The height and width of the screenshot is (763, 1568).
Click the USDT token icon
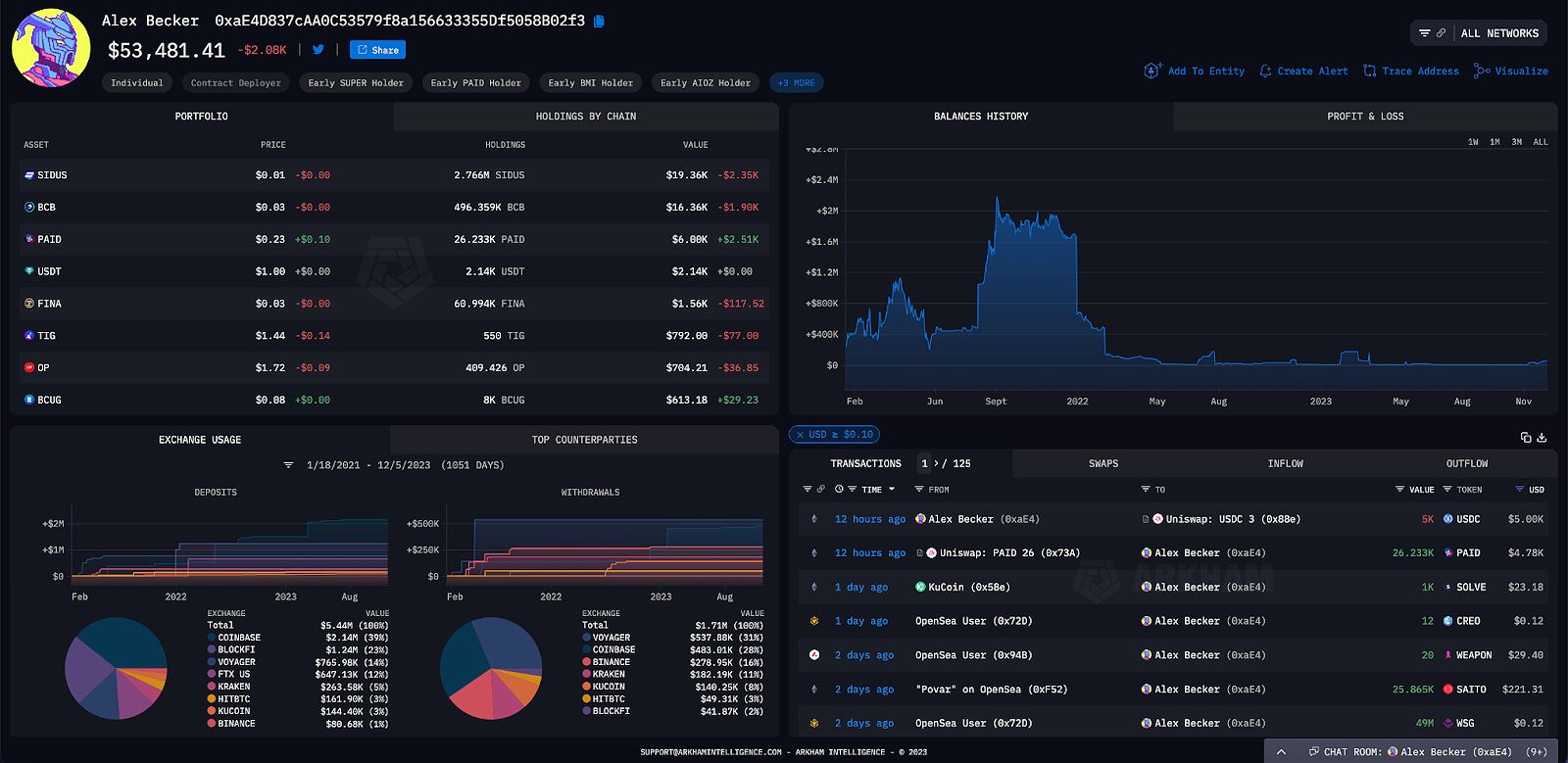tap(29, 271)
